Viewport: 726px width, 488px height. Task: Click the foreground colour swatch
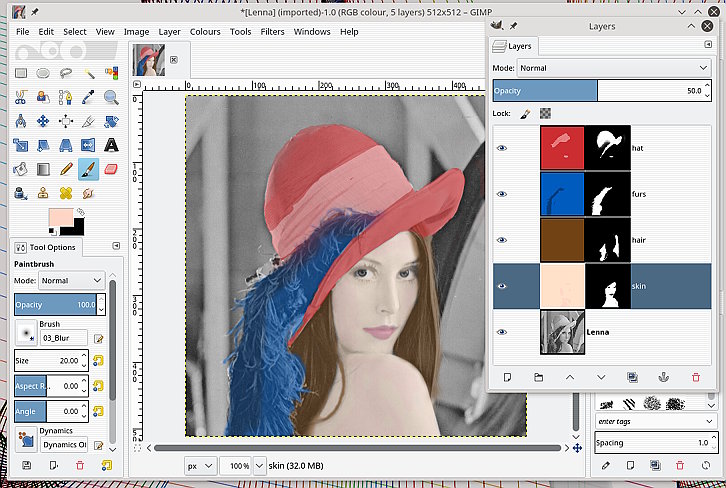(59, 217)
